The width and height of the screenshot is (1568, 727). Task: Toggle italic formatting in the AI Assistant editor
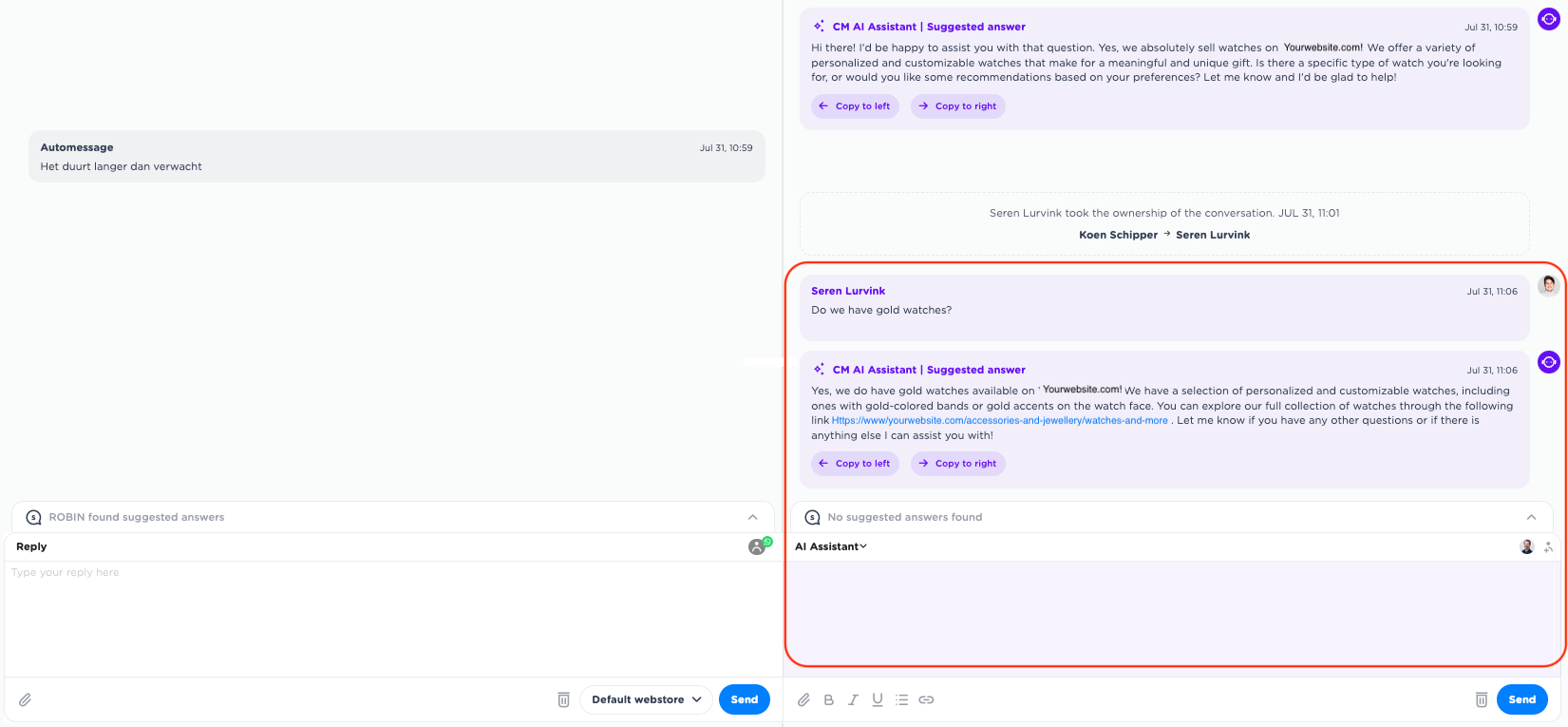coord(853,699)
